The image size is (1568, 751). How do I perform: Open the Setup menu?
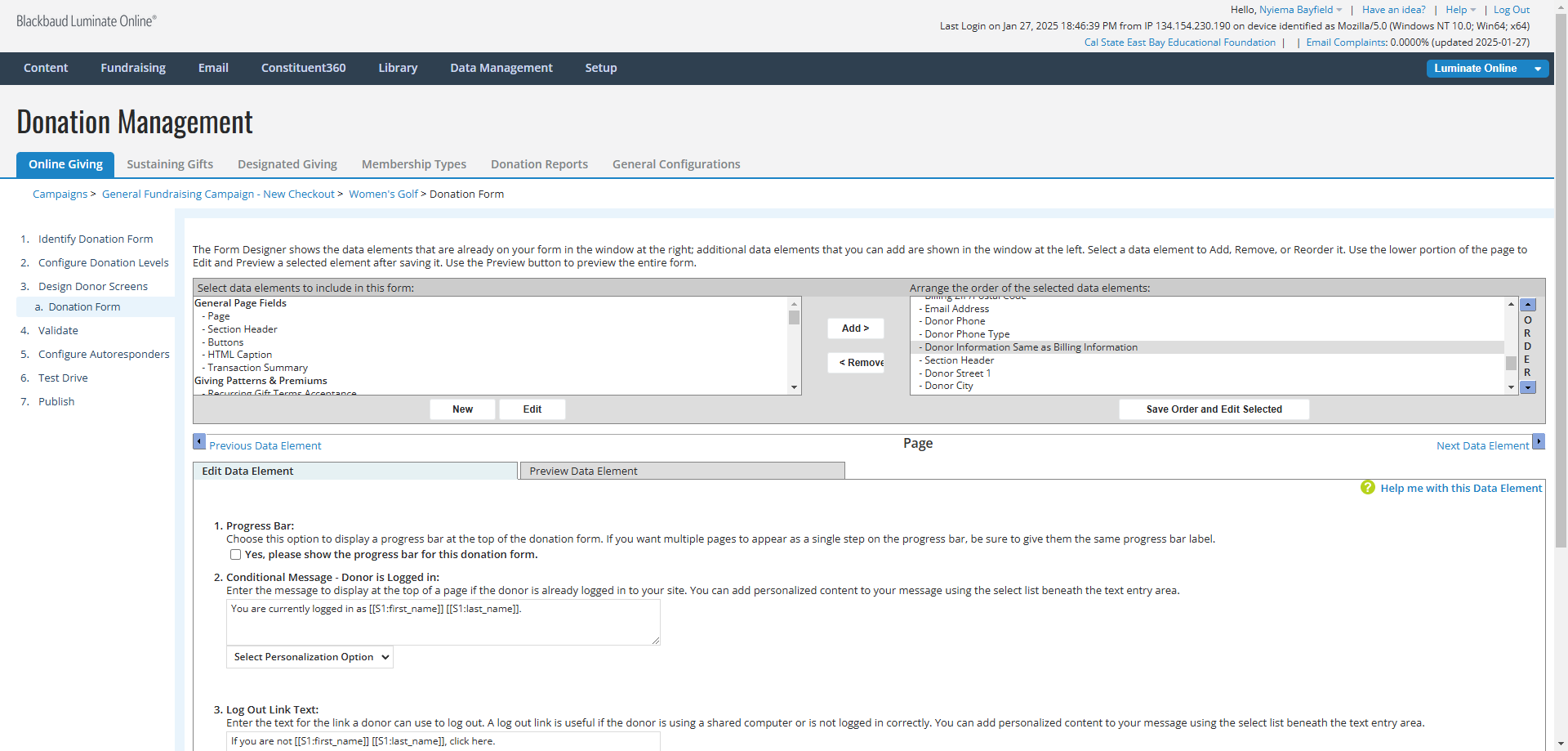coord(601,68)
